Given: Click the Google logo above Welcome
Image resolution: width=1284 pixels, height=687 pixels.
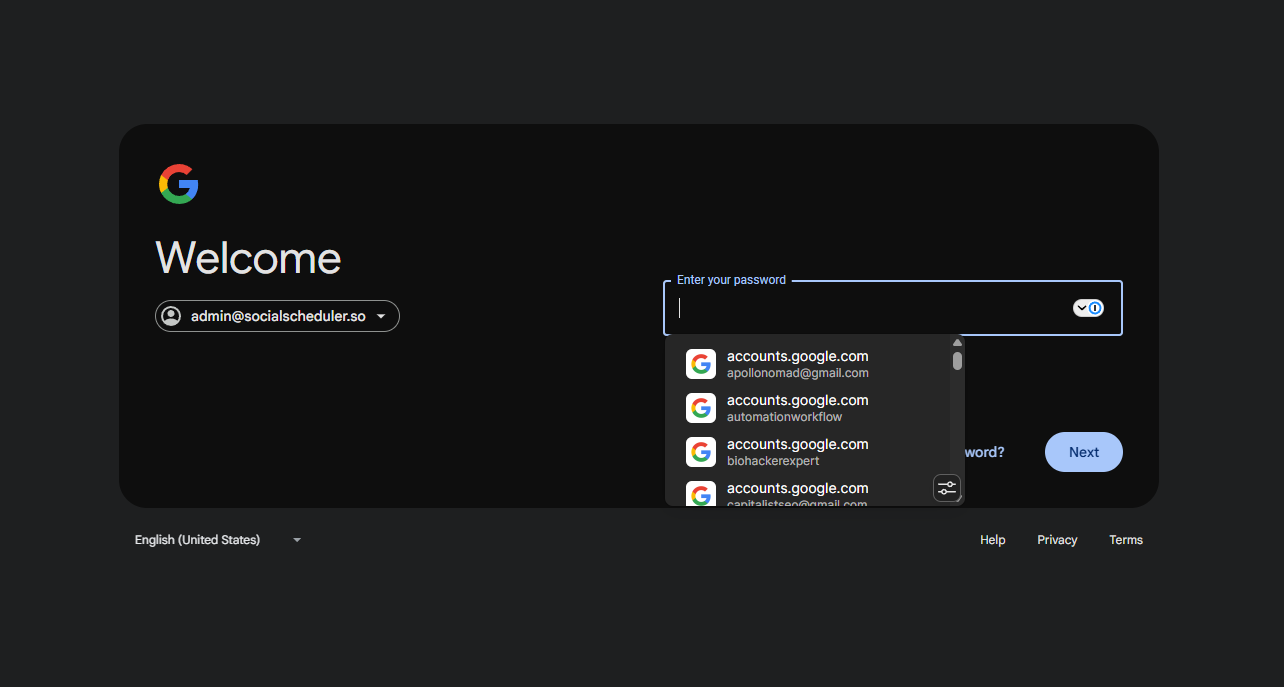Looking at the screenshot, I should coord(179,184).
